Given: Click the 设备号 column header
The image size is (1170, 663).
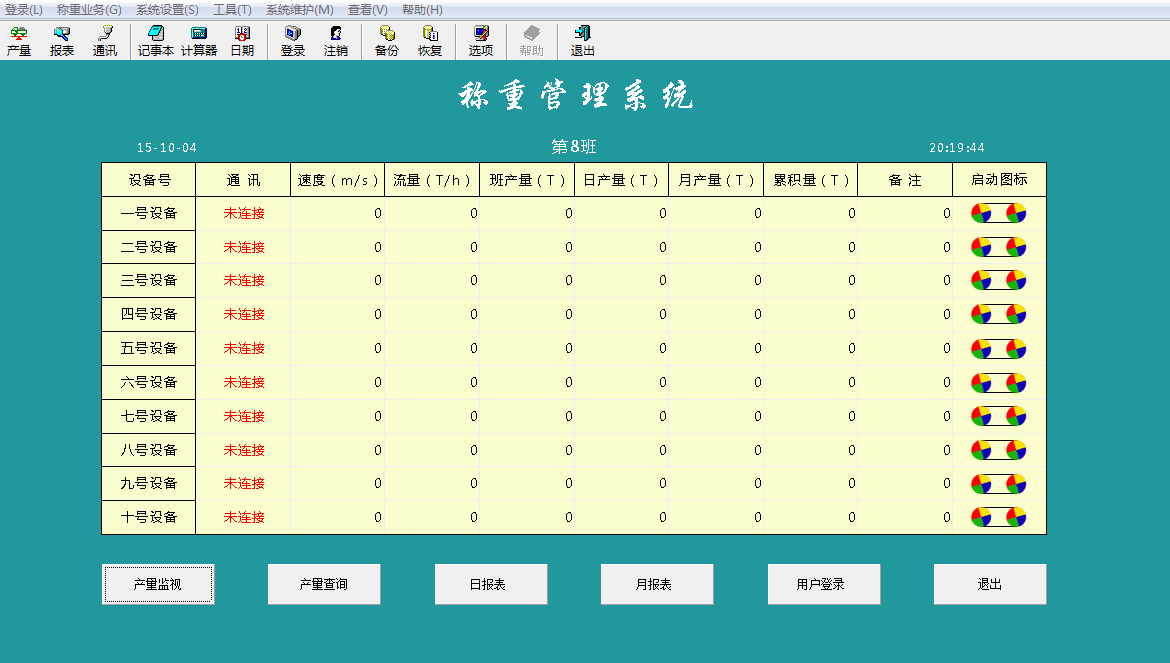Looking at the screenshot, I should click(148, 180).
